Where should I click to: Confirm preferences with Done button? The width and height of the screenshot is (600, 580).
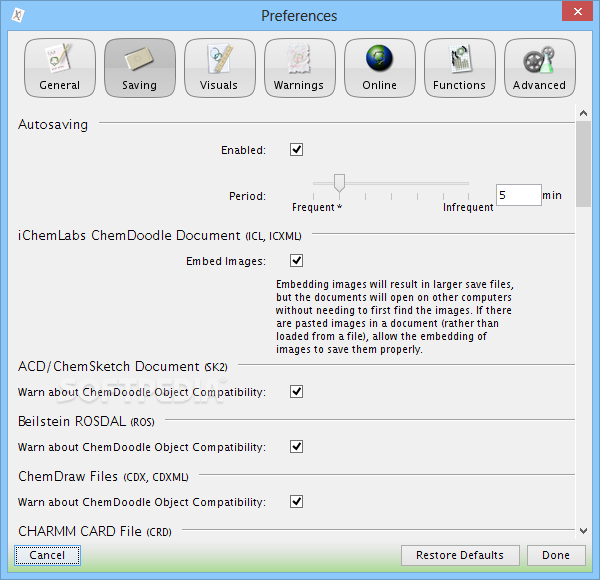coord(556,555)
